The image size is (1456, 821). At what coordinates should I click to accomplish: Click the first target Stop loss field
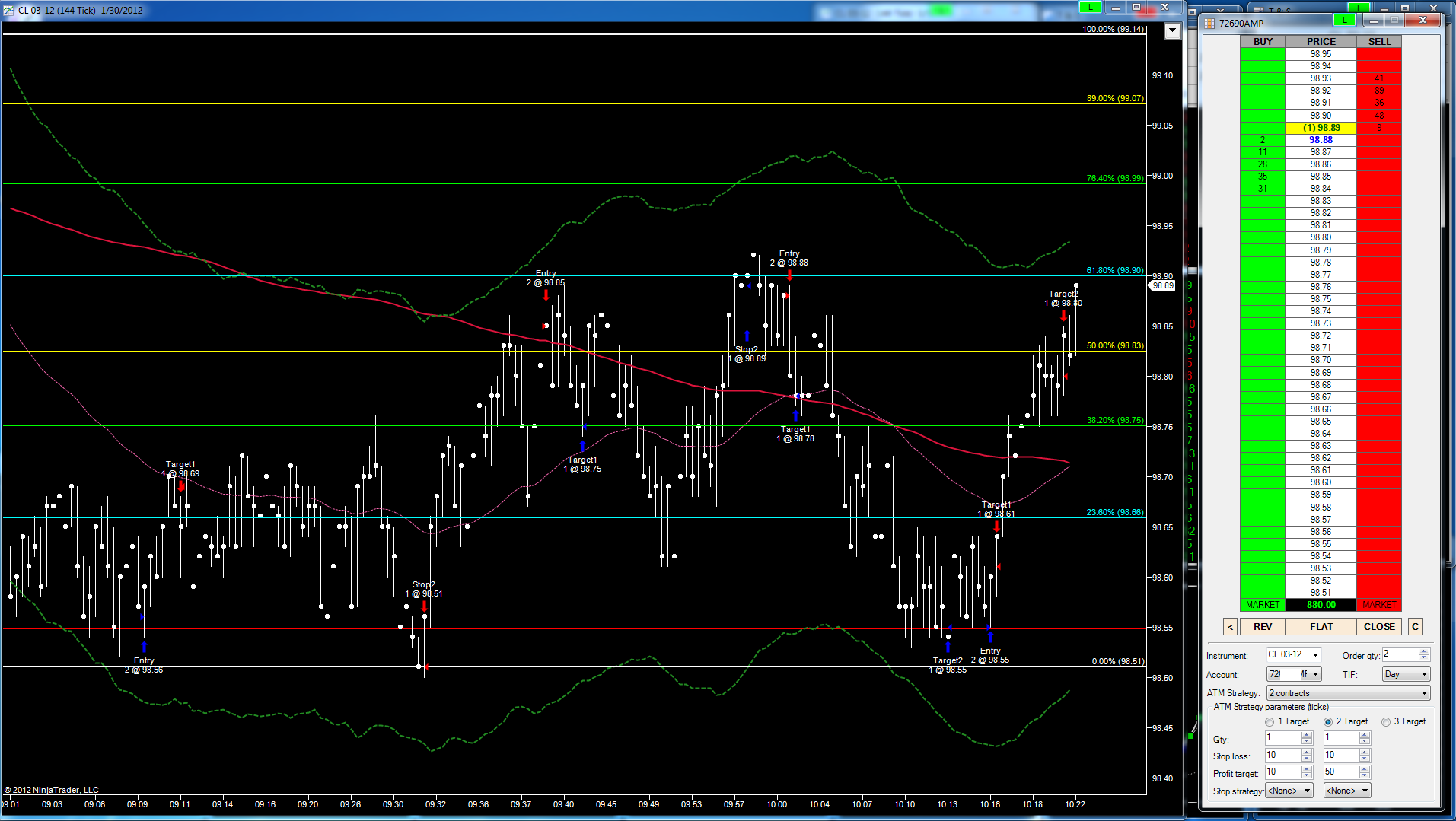pyautogui.click(x=1283, y=756)
